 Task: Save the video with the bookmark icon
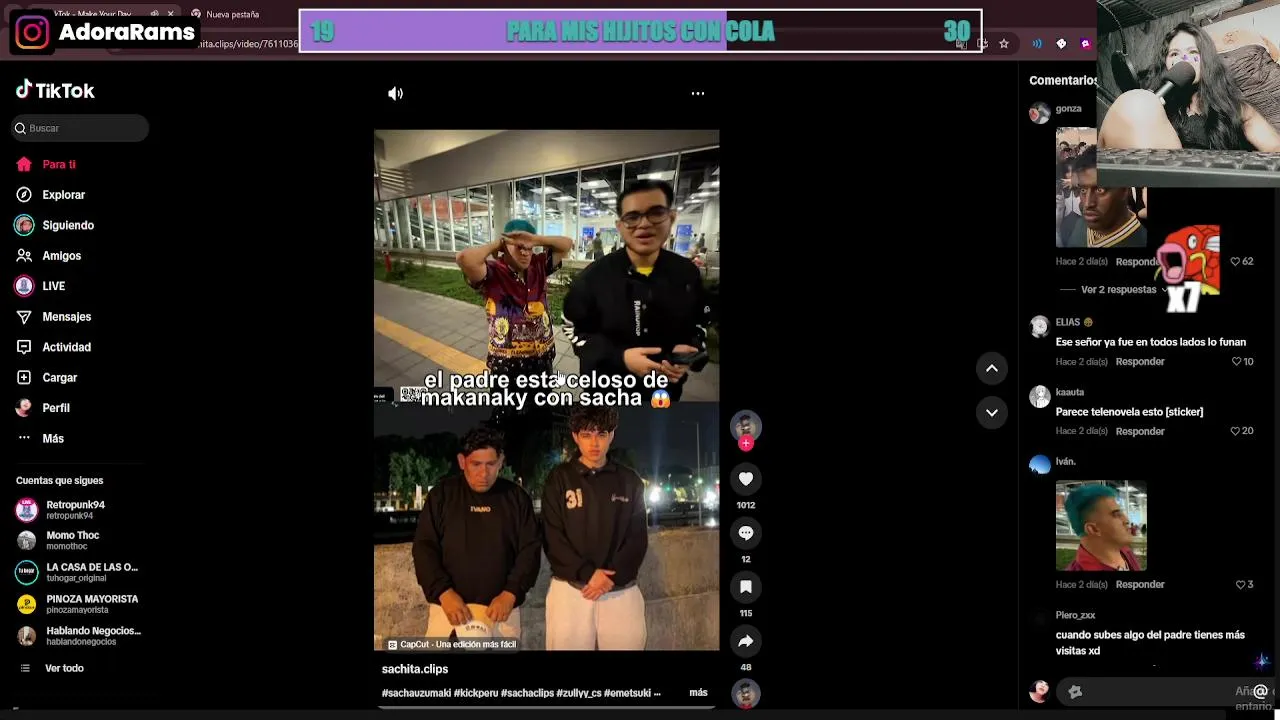746,587
